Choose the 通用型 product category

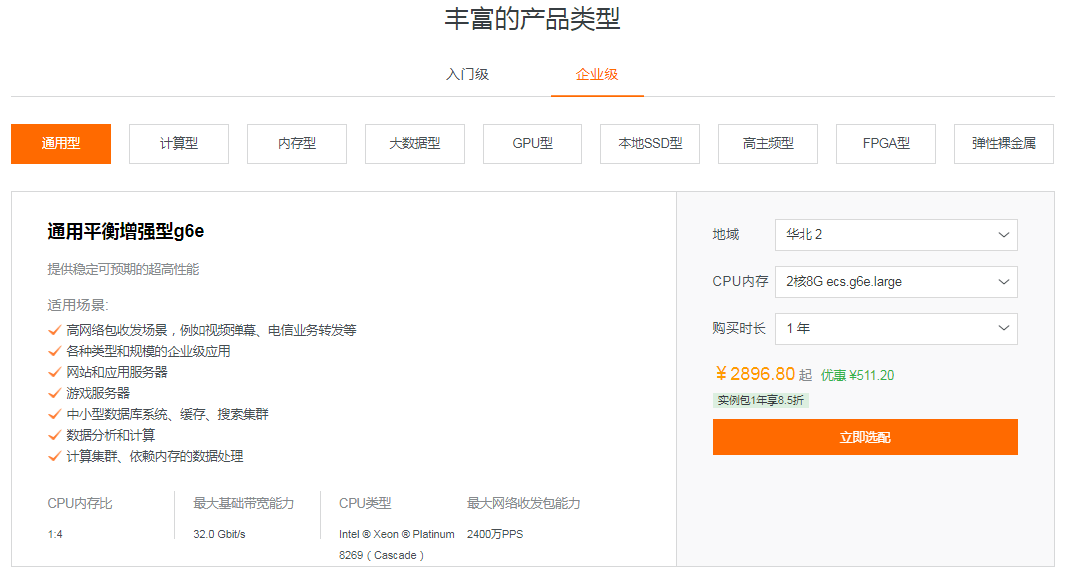pos(61,144)
